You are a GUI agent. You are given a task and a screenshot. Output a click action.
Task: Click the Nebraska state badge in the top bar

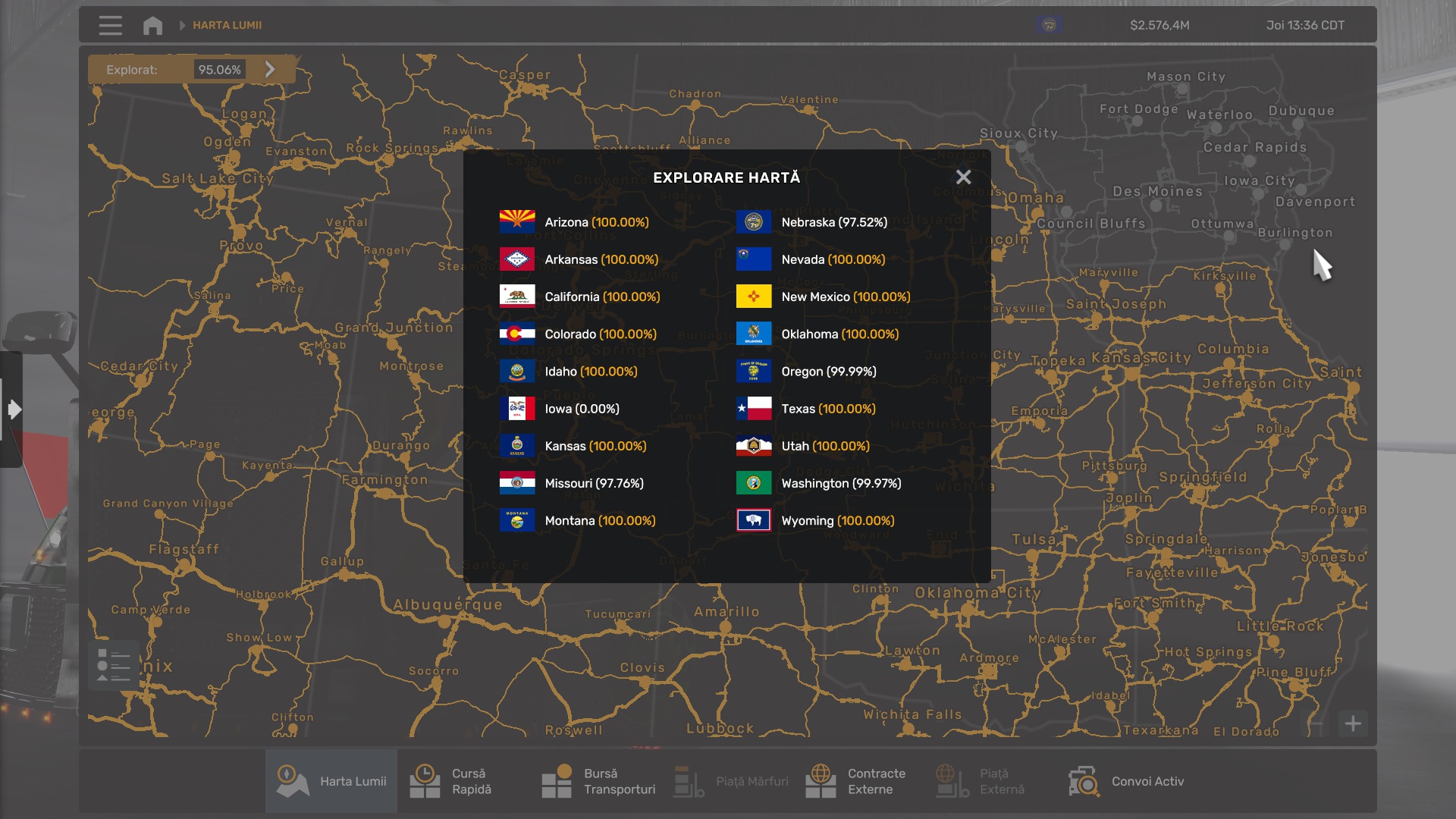(1049, 25)
